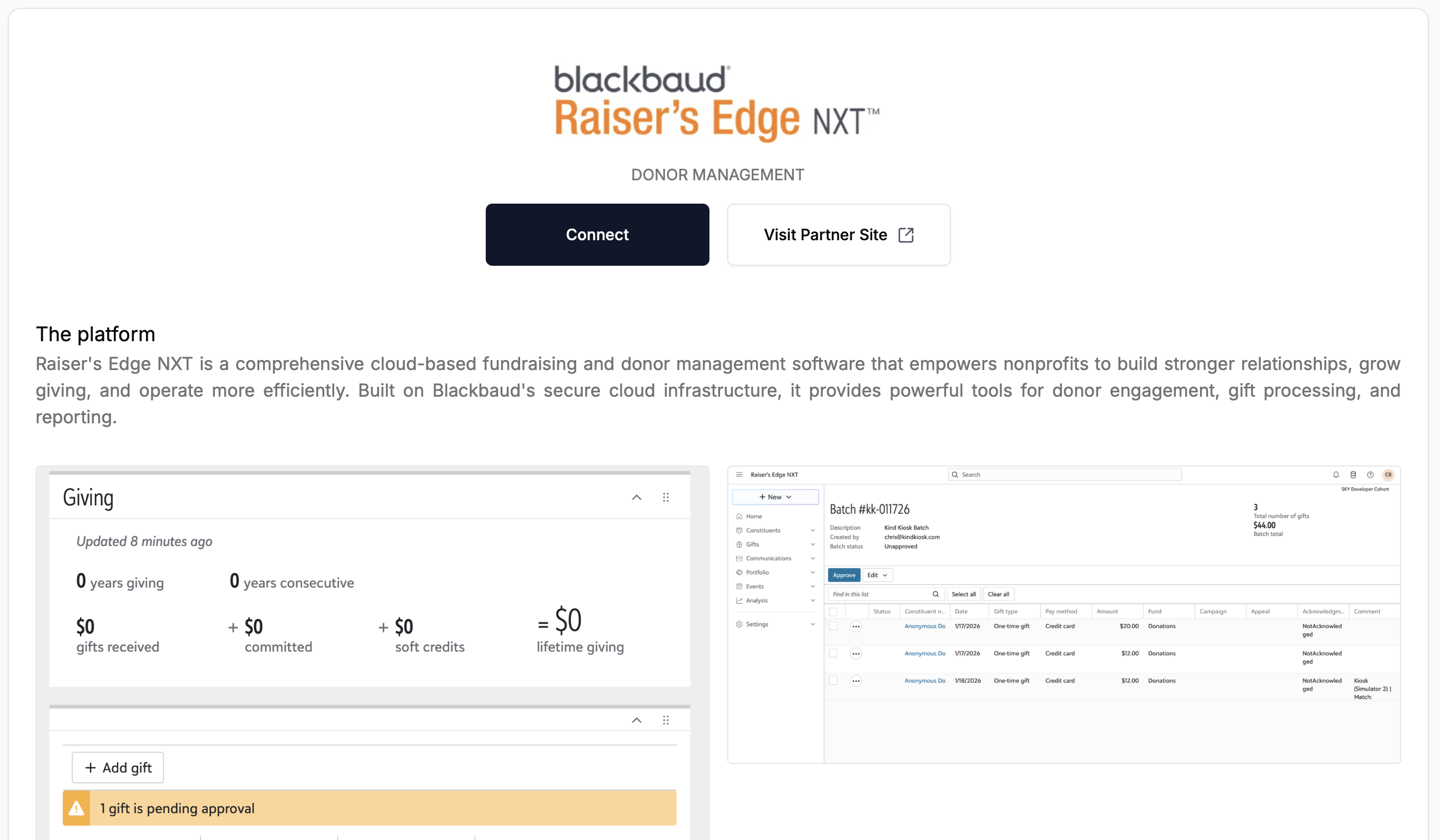Viewport: 1440px width, 840px height.
Task: Click the external link icon on Visit Partner Site
Action: (906, 235)
